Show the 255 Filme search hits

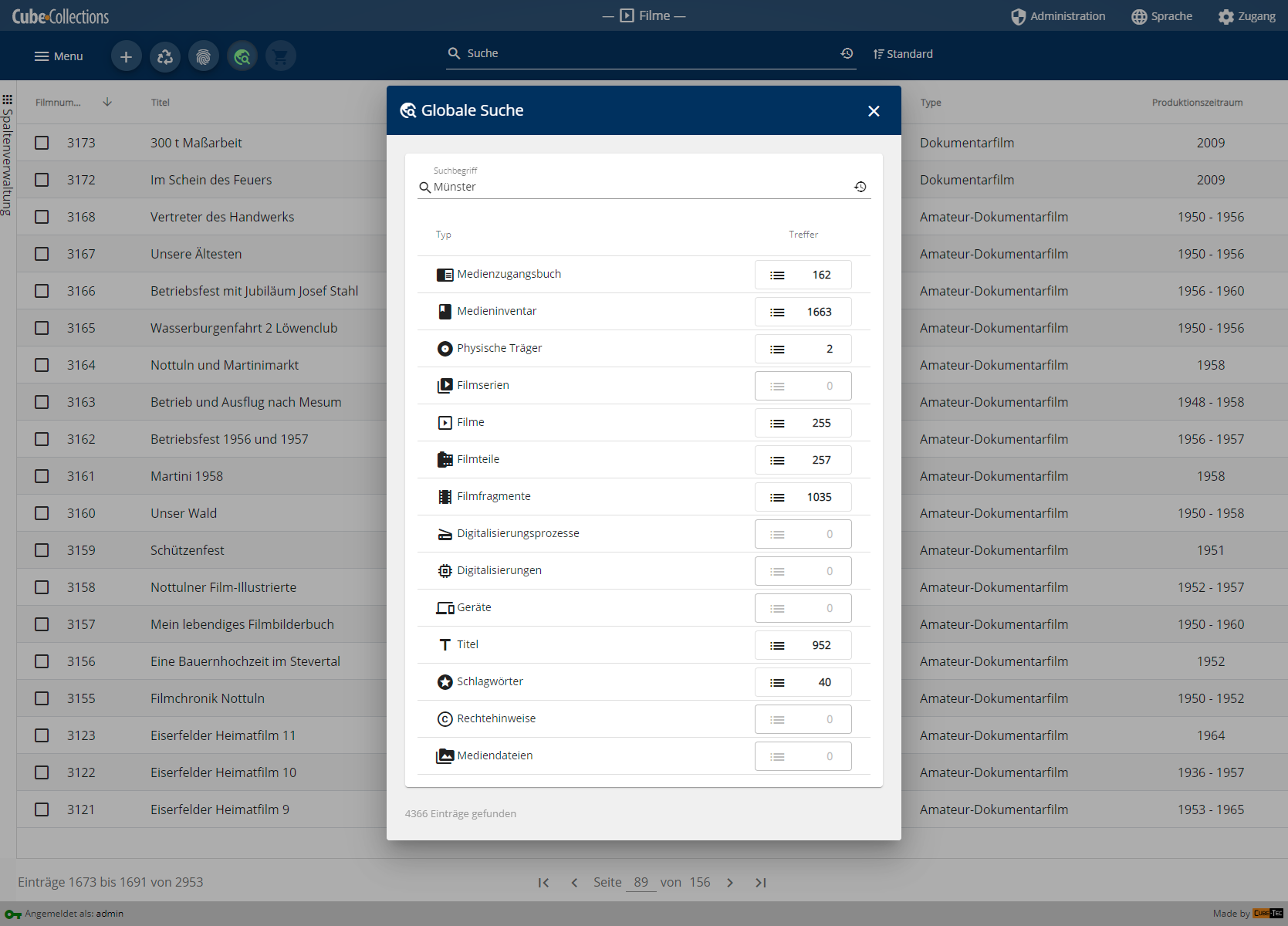[x=803, y=423]
